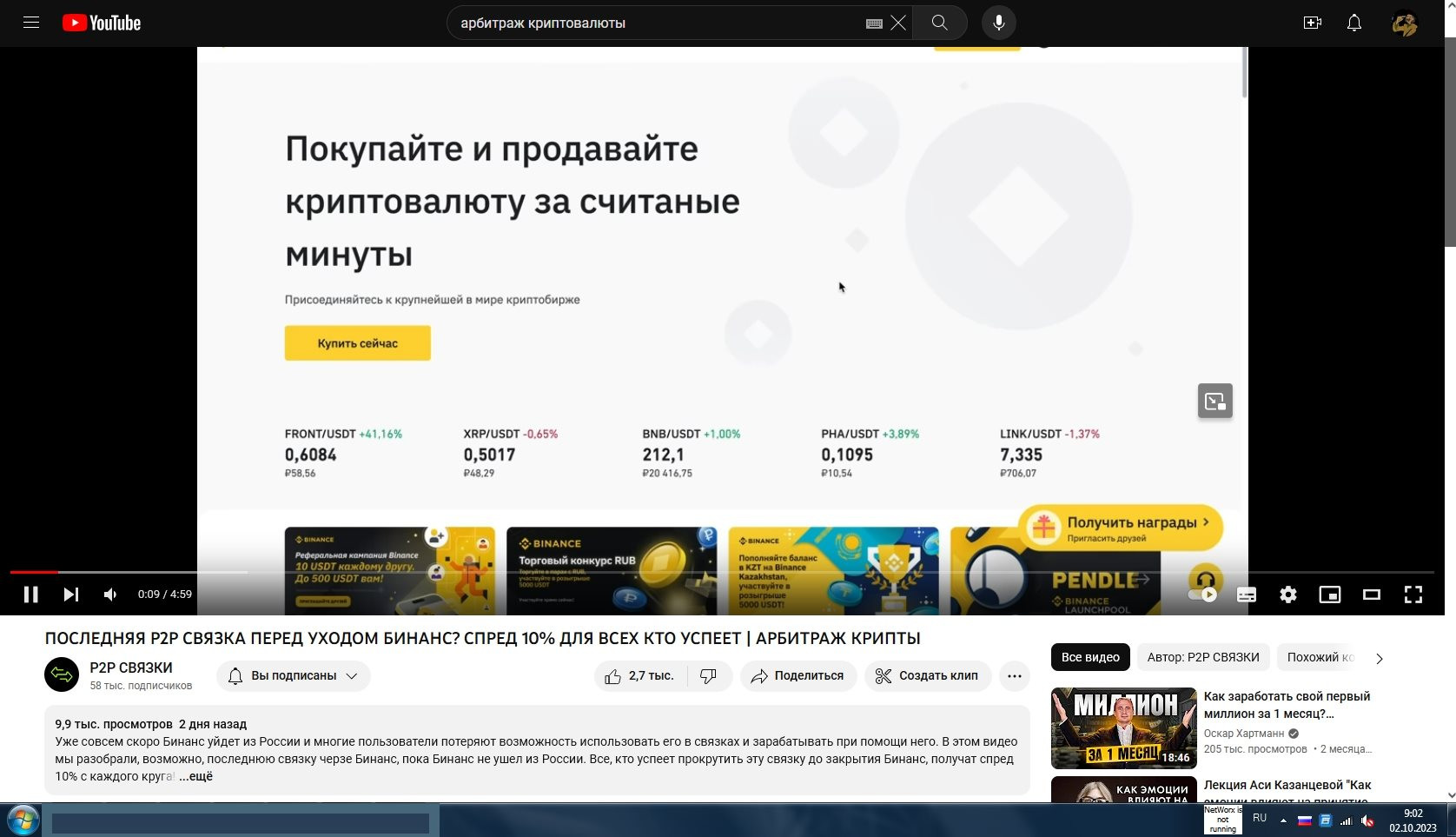Toggle the autoplay switch
This screenshot has height=837, width=1456.
coord(1203,595)
